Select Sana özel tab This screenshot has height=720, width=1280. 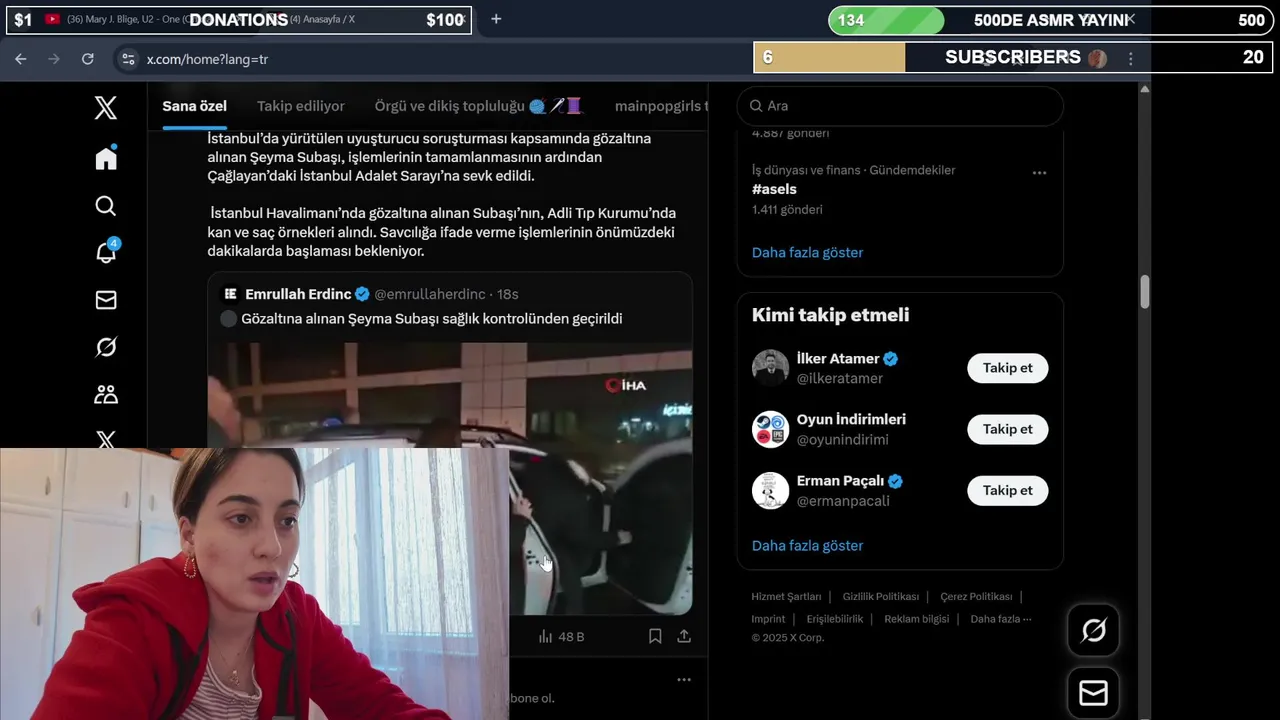[x=195, y=106]
